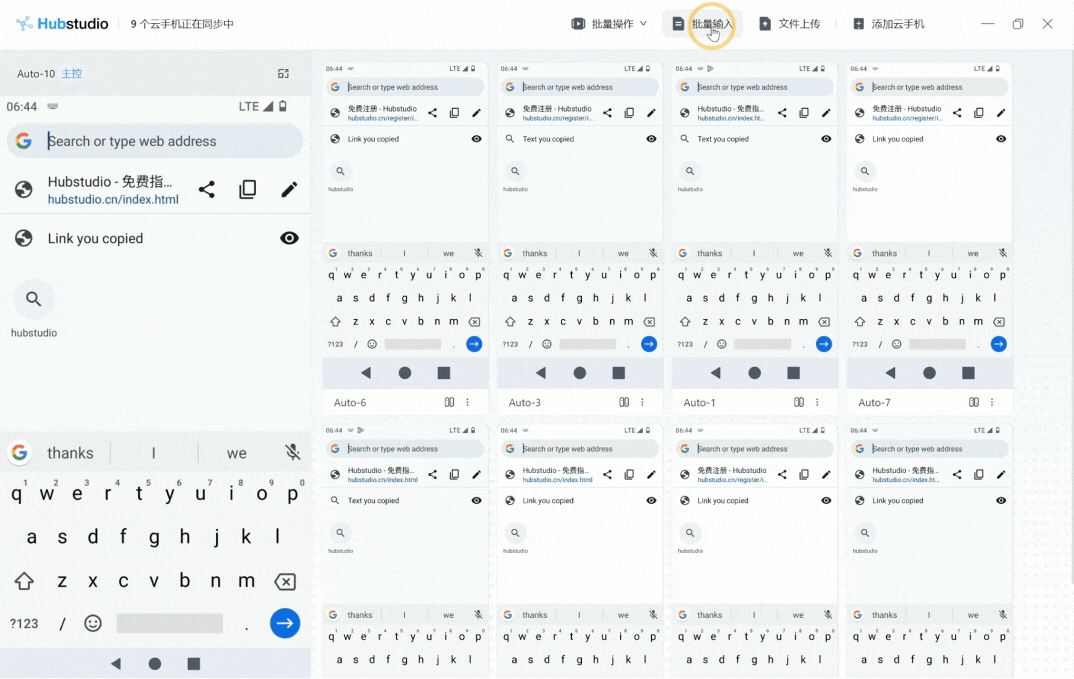Tap the copy link icon in Auto-10
The width and height of the screenshot is (1074, 679).
pyautogui.click(x=248, y=189)
